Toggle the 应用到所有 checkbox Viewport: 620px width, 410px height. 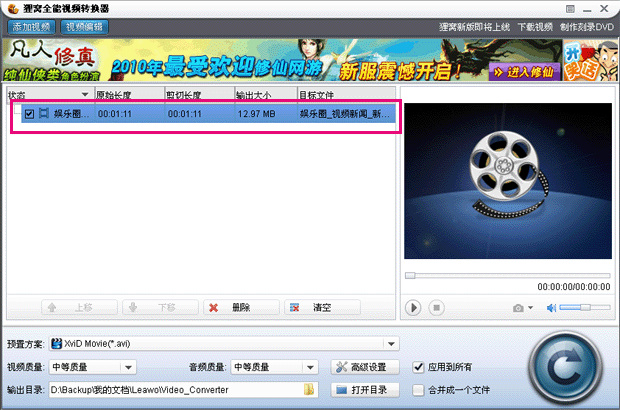tap(418, 367)
